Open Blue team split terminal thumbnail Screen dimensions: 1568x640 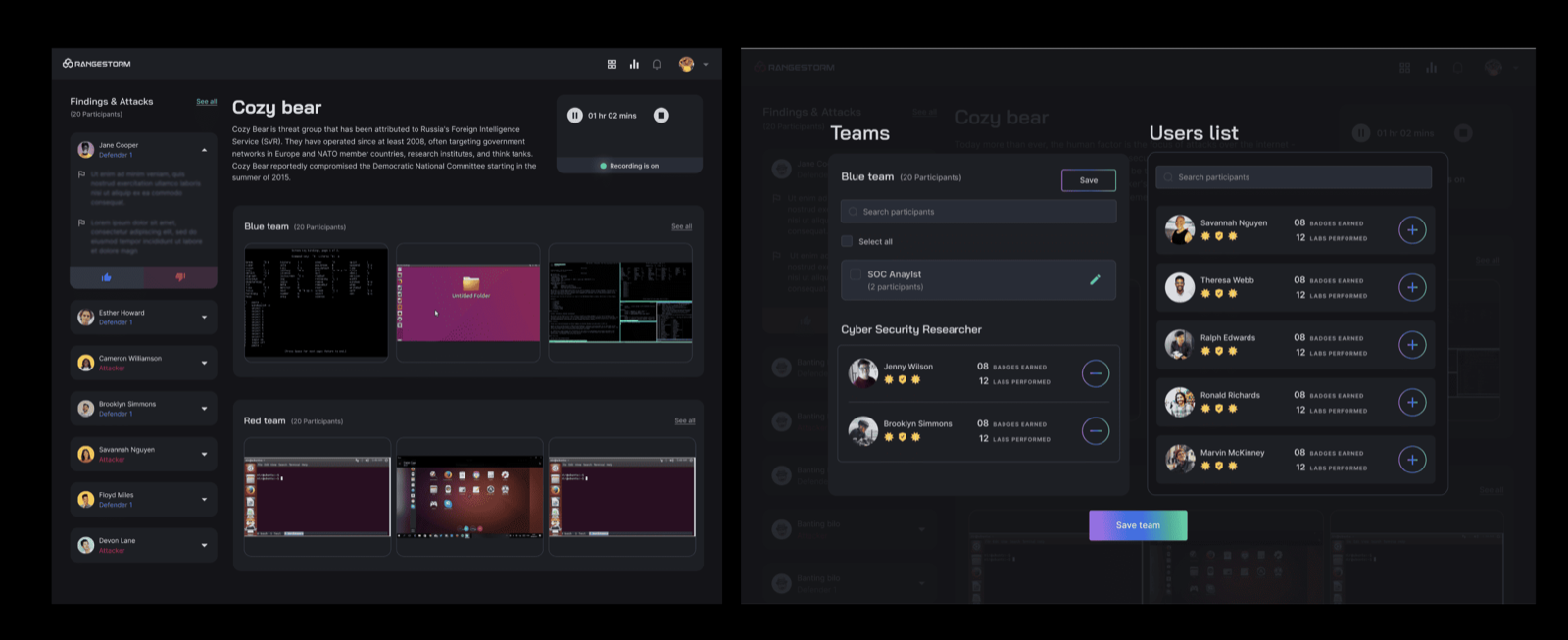coord(620,302)
